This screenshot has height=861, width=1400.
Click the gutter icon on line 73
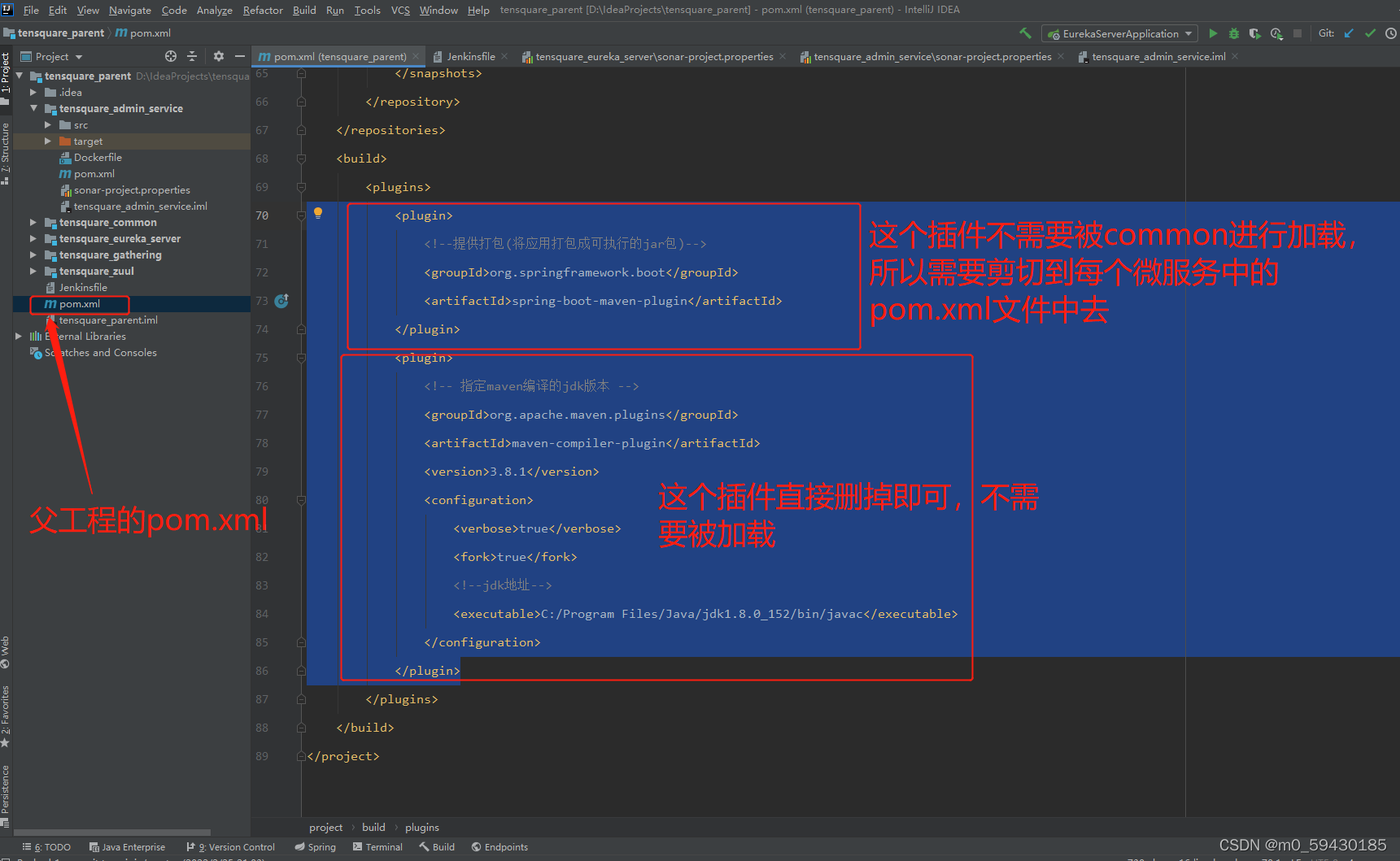tap(281, 301)
